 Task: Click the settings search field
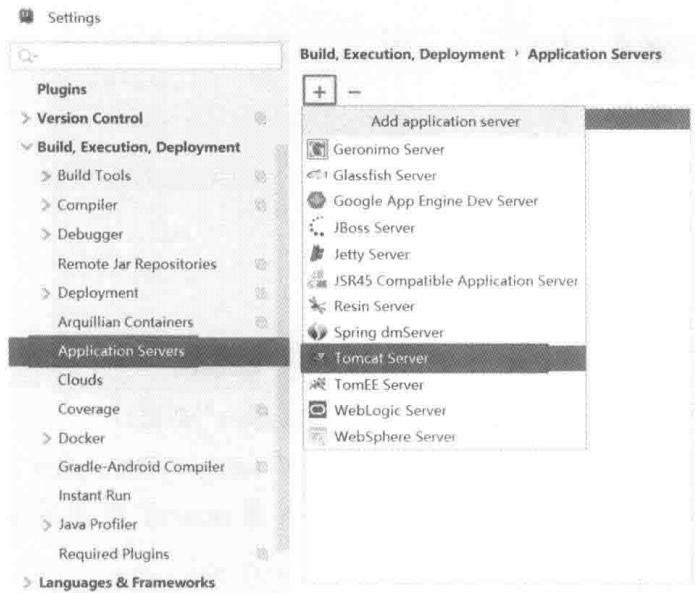coord(146,56)
